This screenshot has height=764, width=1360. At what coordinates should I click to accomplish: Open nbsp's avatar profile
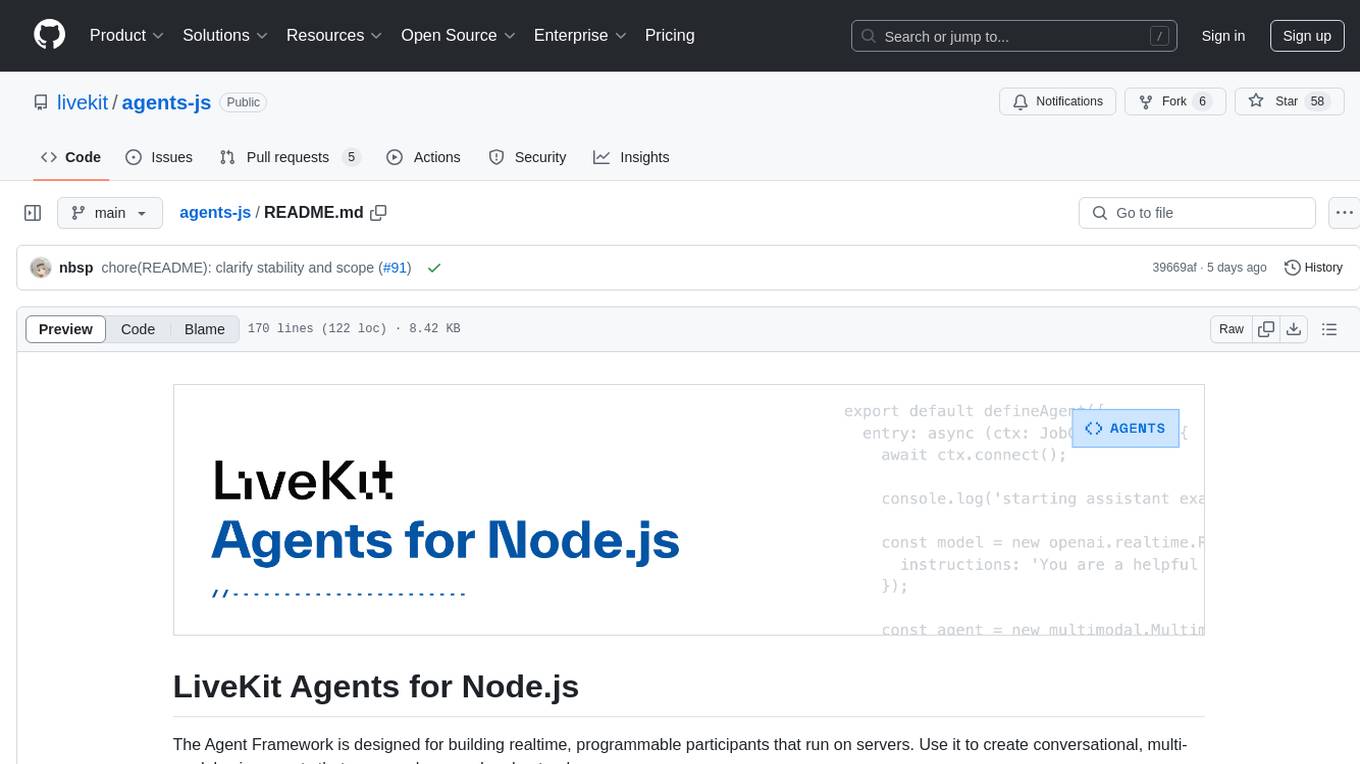coord(41,268)
